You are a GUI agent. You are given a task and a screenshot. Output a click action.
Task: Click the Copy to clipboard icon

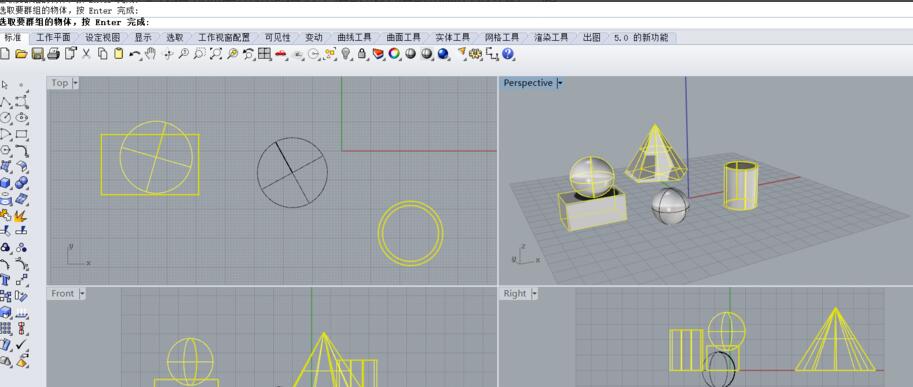pyautogui.click(x=102, y=54)
